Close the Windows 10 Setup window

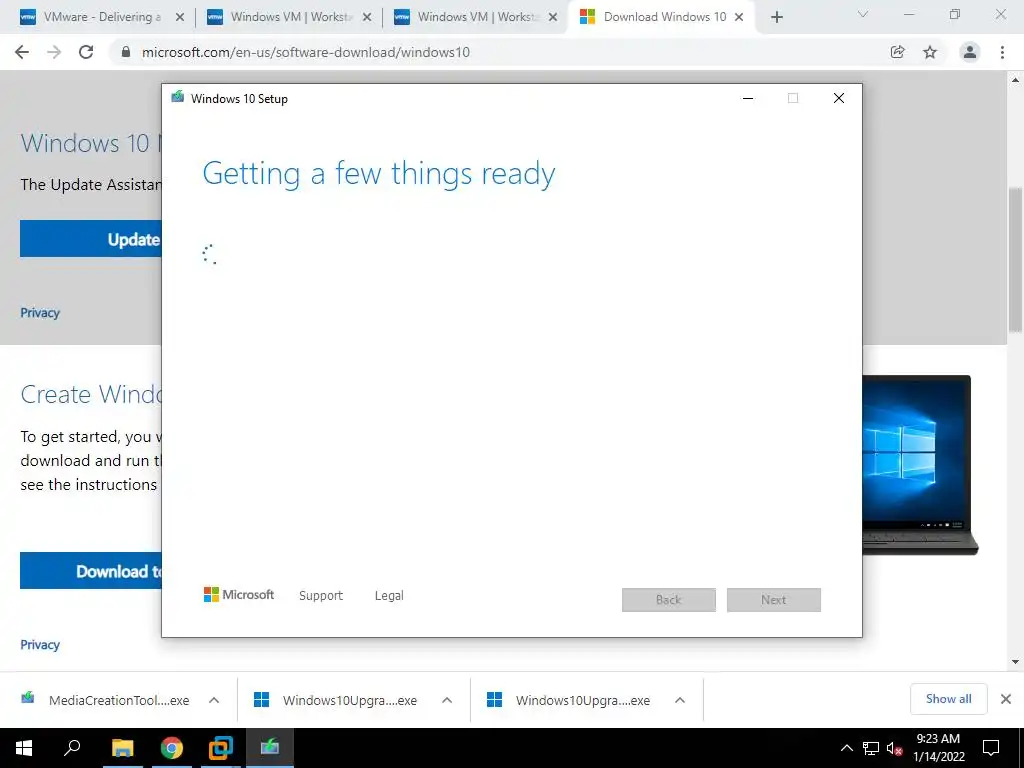839,98
